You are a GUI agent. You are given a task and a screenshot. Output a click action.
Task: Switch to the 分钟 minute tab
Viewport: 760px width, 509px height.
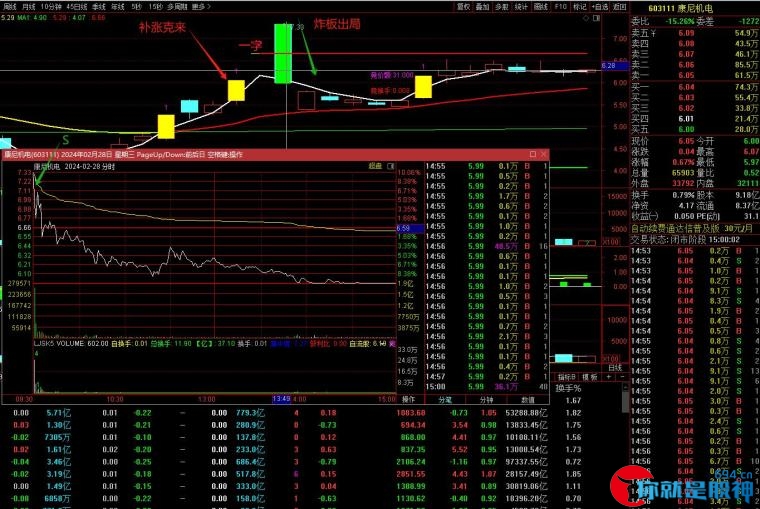click(x=486, y=399)
